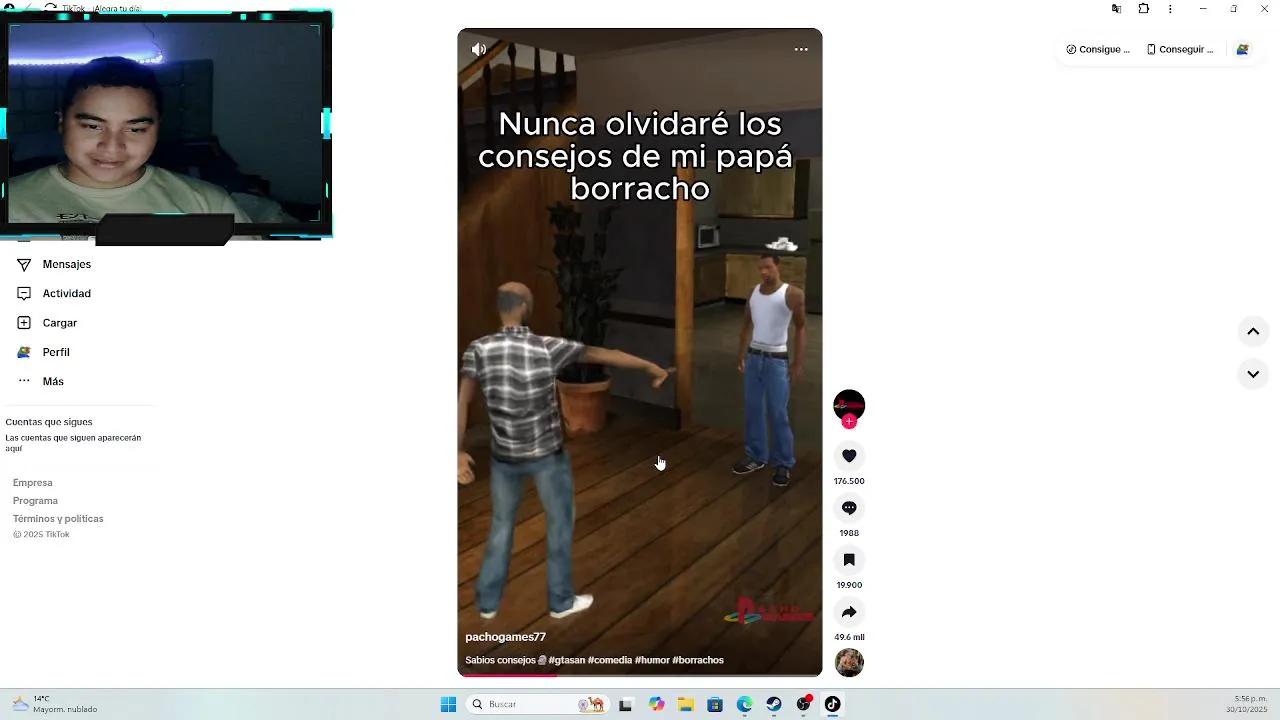This screenshot has height=720, width=1280.
Task: Open the account avatar at top right
Action: pos(1242,49)
